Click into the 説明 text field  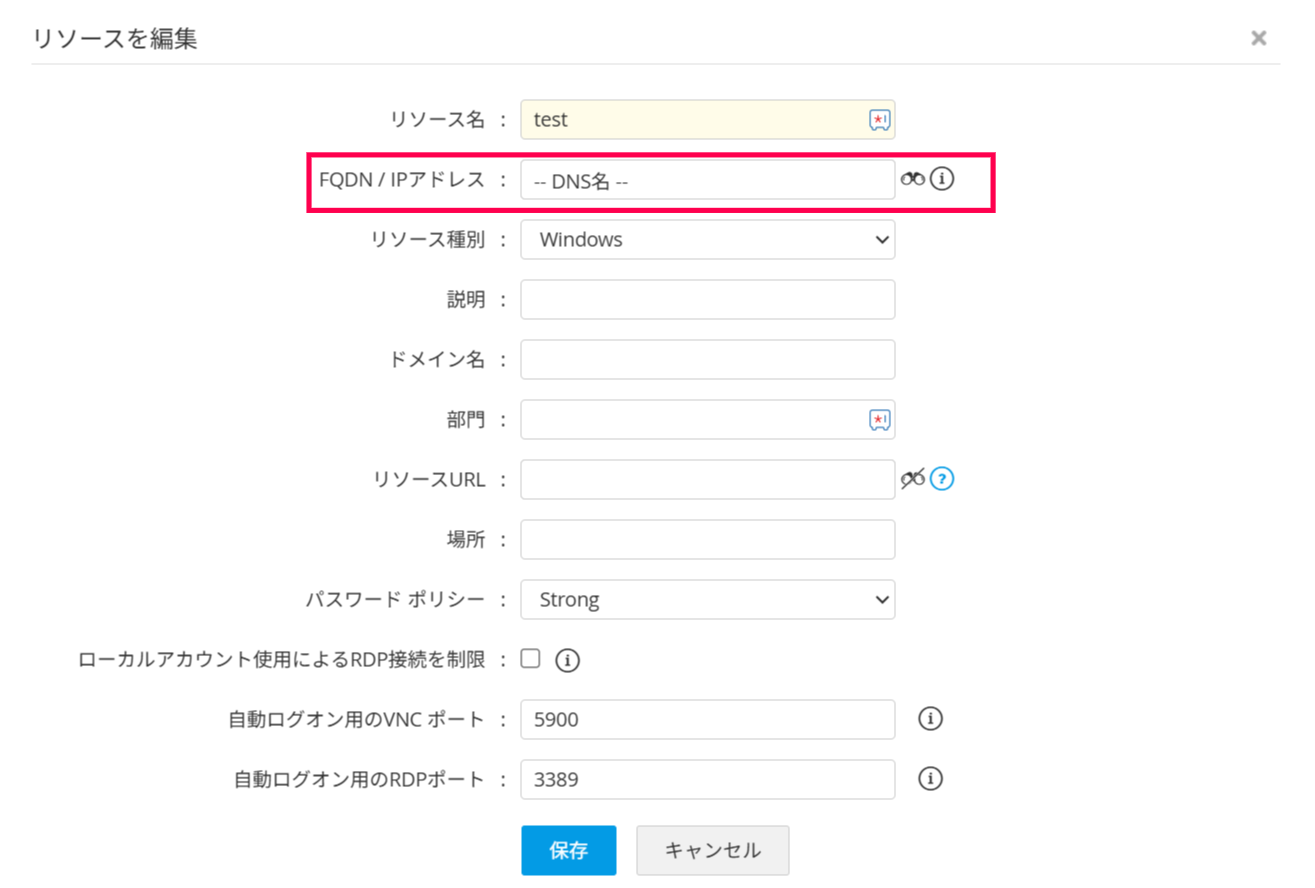(x=707, y=300)
